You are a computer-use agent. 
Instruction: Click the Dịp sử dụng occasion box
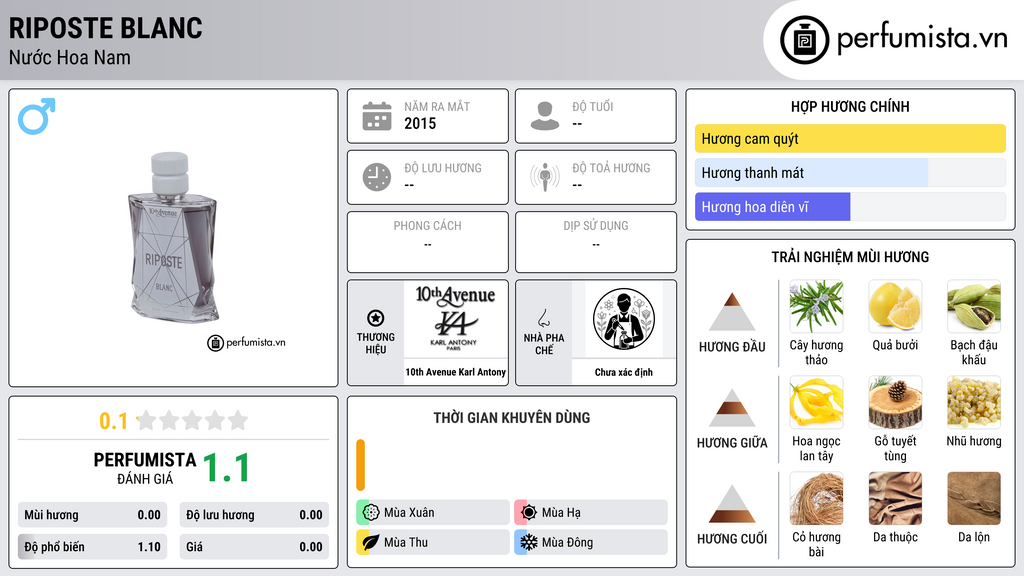[x=596, y=242]
